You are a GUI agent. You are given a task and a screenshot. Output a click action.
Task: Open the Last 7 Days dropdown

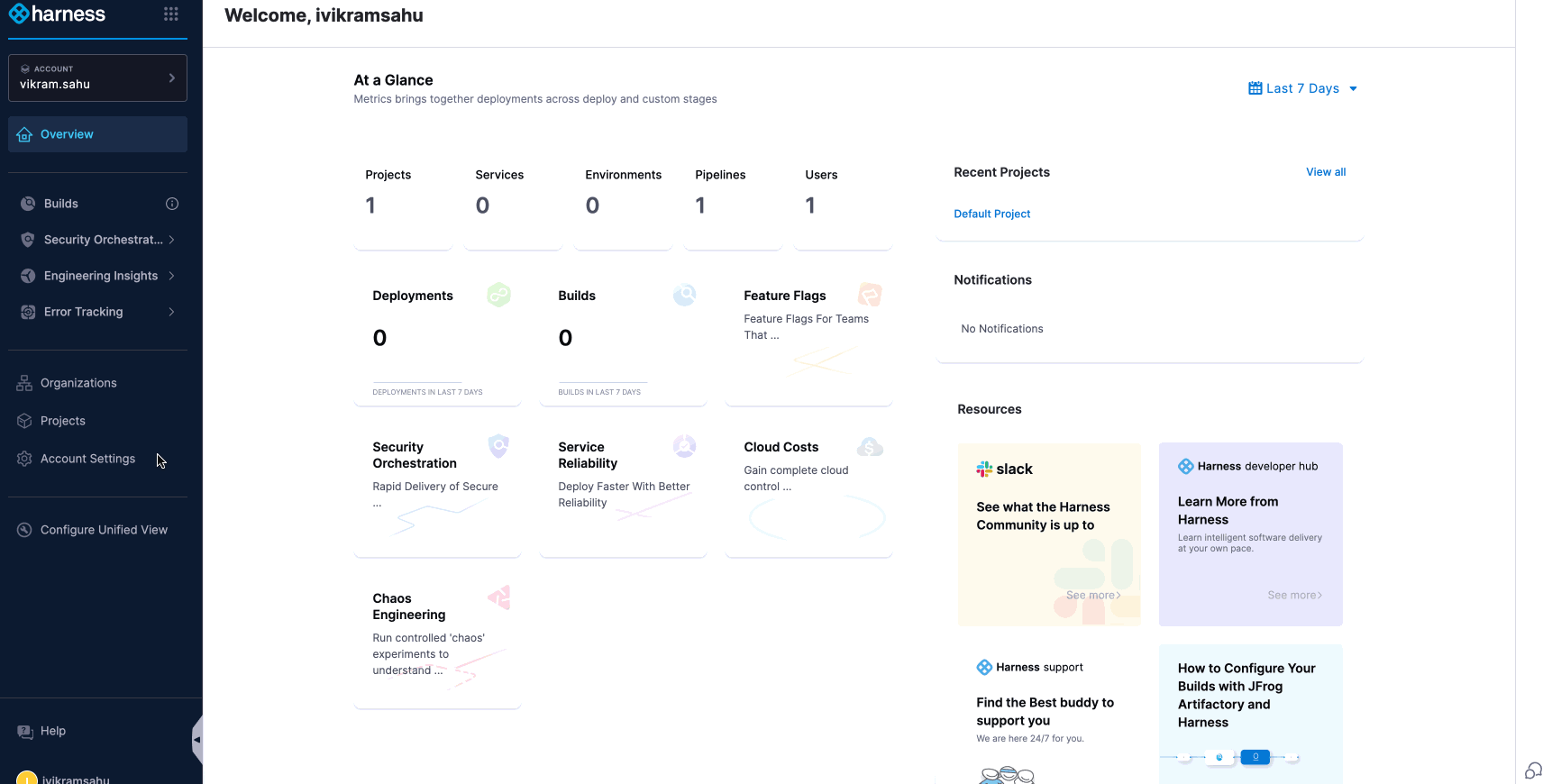coord(1302,88)
